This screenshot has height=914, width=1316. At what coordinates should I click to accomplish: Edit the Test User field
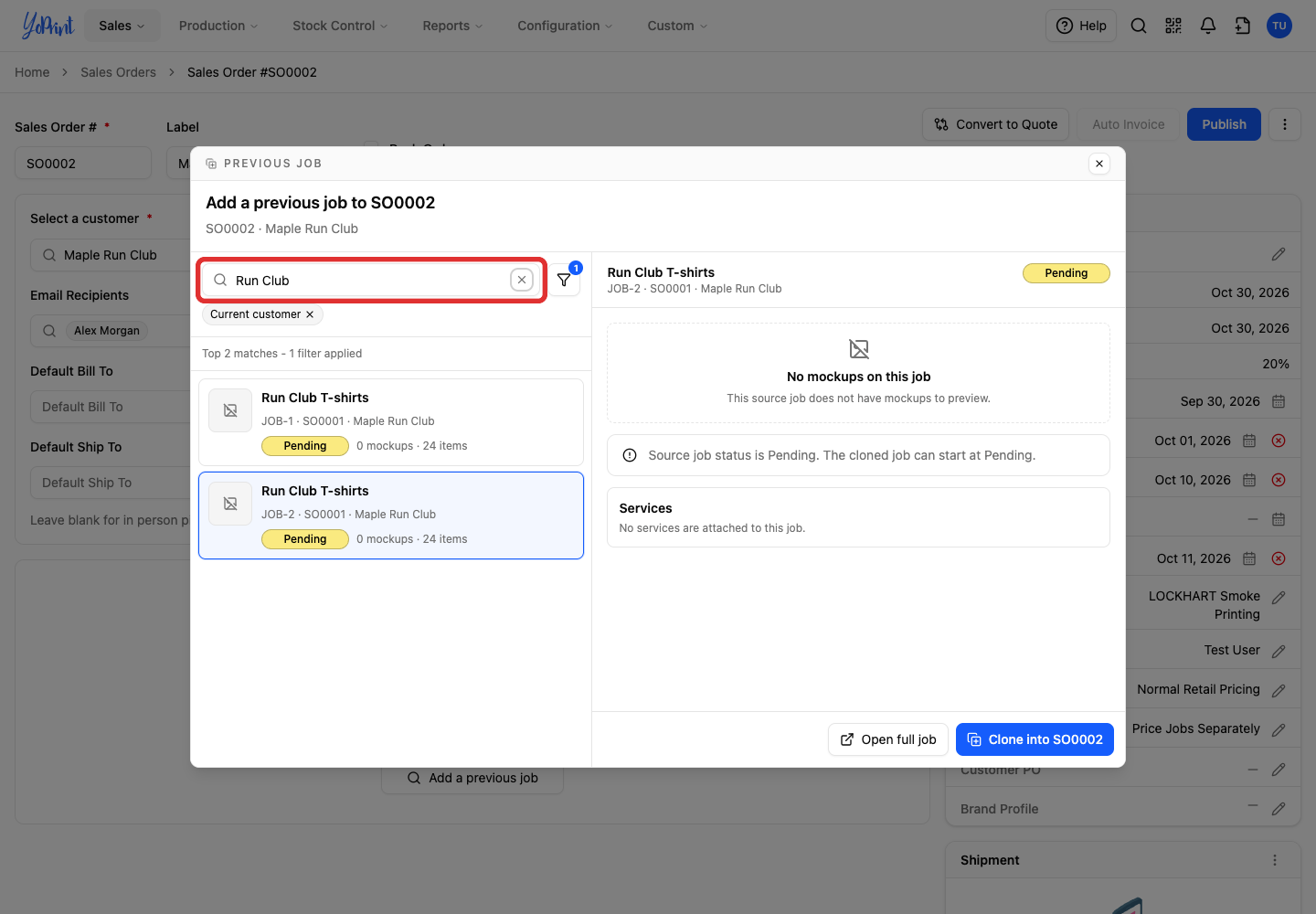point(1279,651)
